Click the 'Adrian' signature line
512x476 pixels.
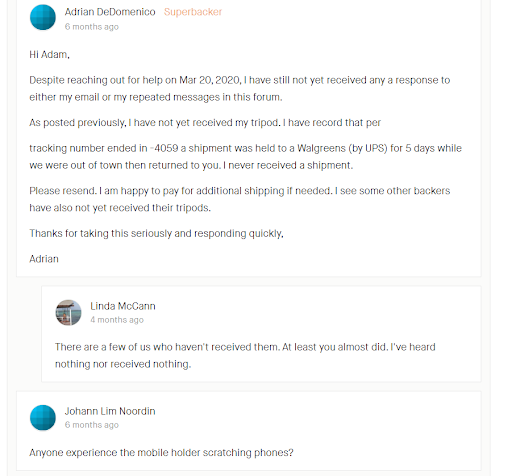pos(44,259)
